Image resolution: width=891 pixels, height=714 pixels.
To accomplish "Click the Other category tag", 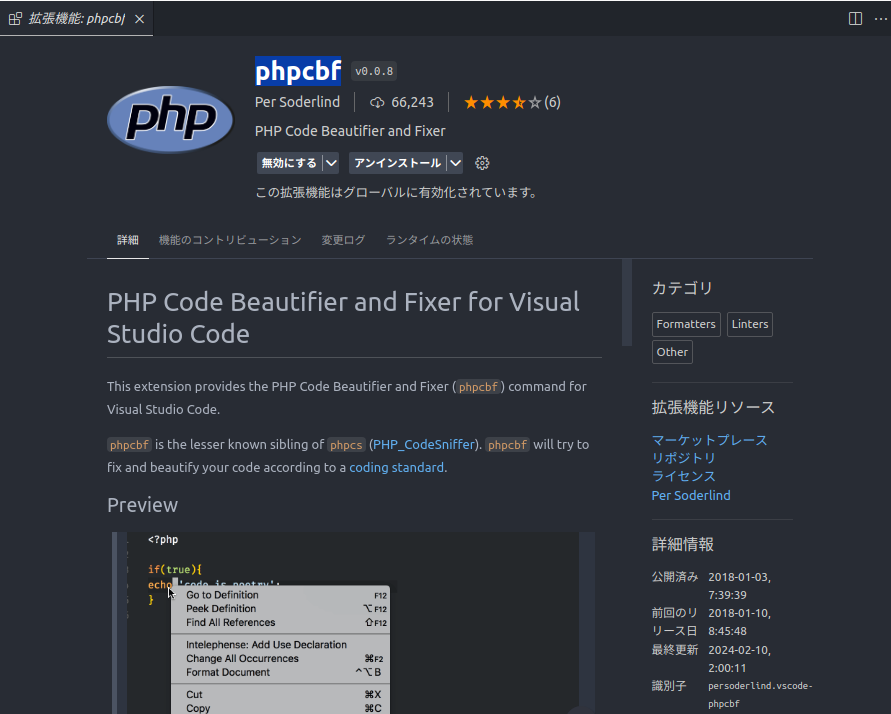I will [672, 352].
